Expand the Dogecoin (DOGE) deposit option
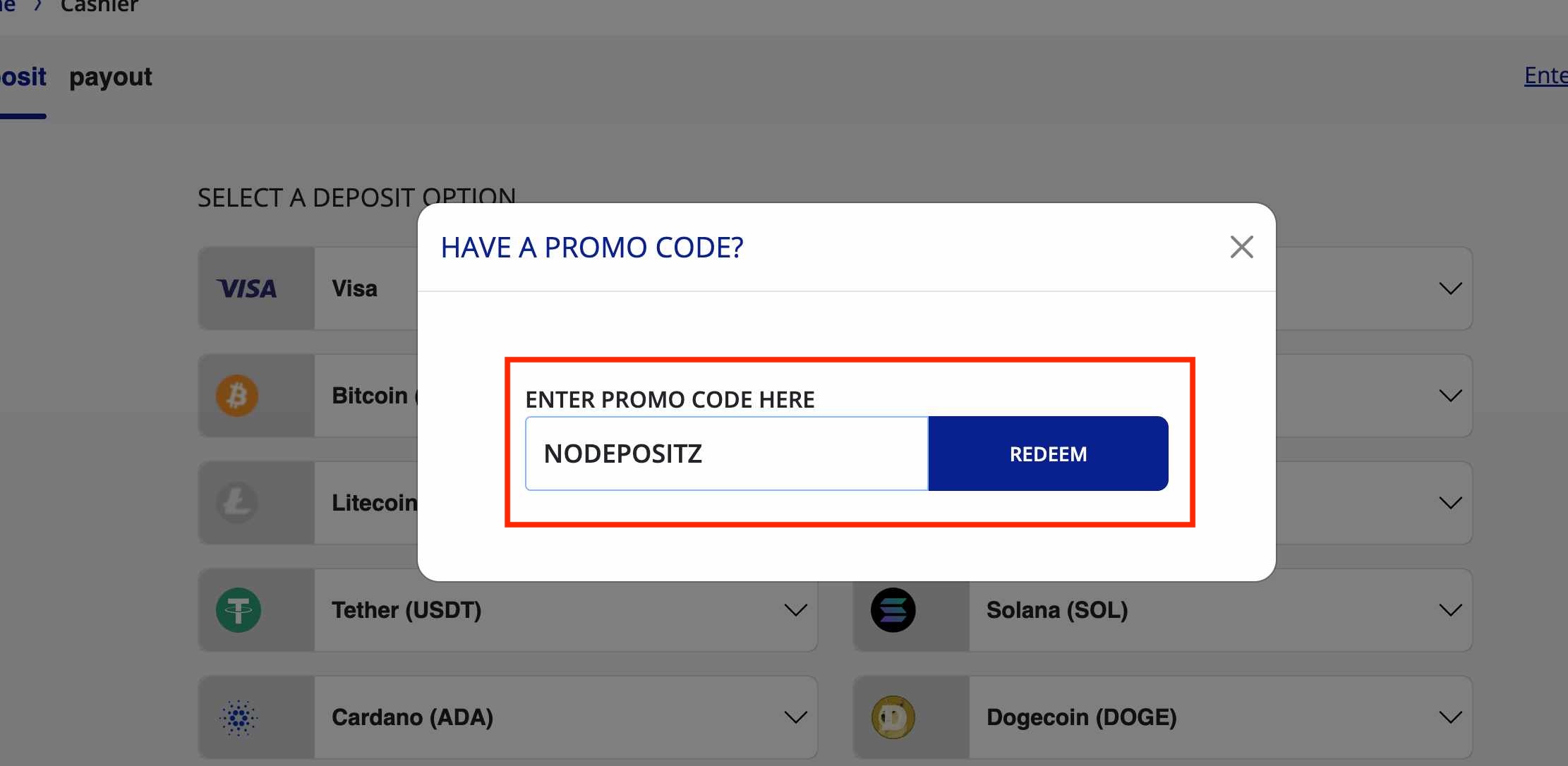 pos(1450,717)
